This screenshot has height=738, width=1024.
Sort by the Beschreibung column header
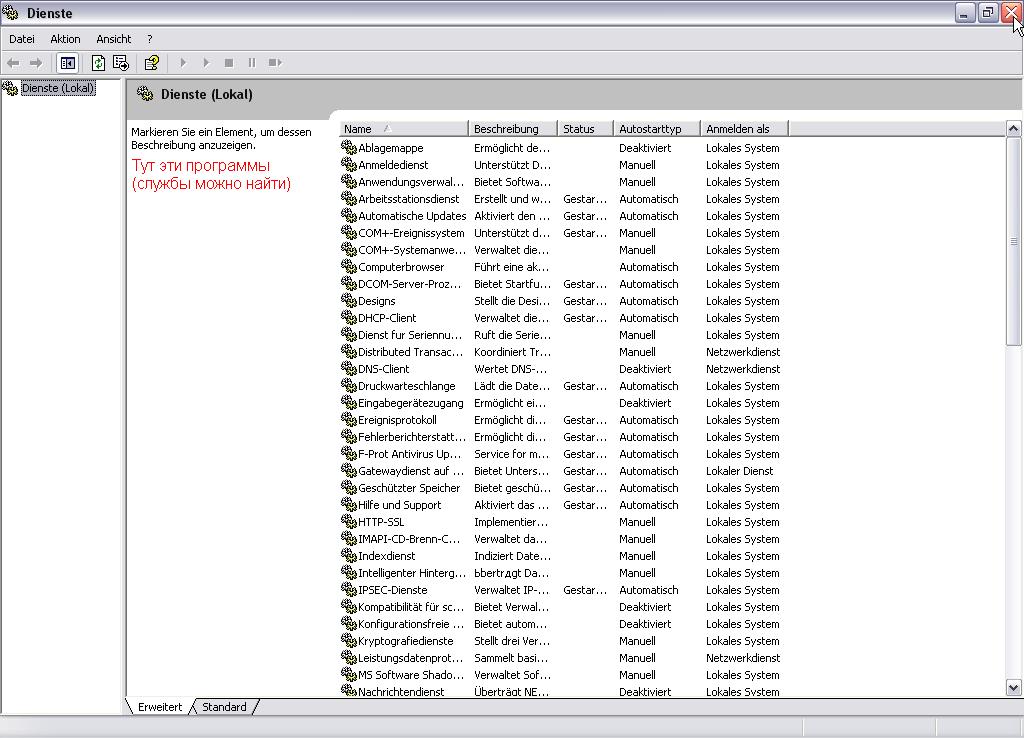513,129
